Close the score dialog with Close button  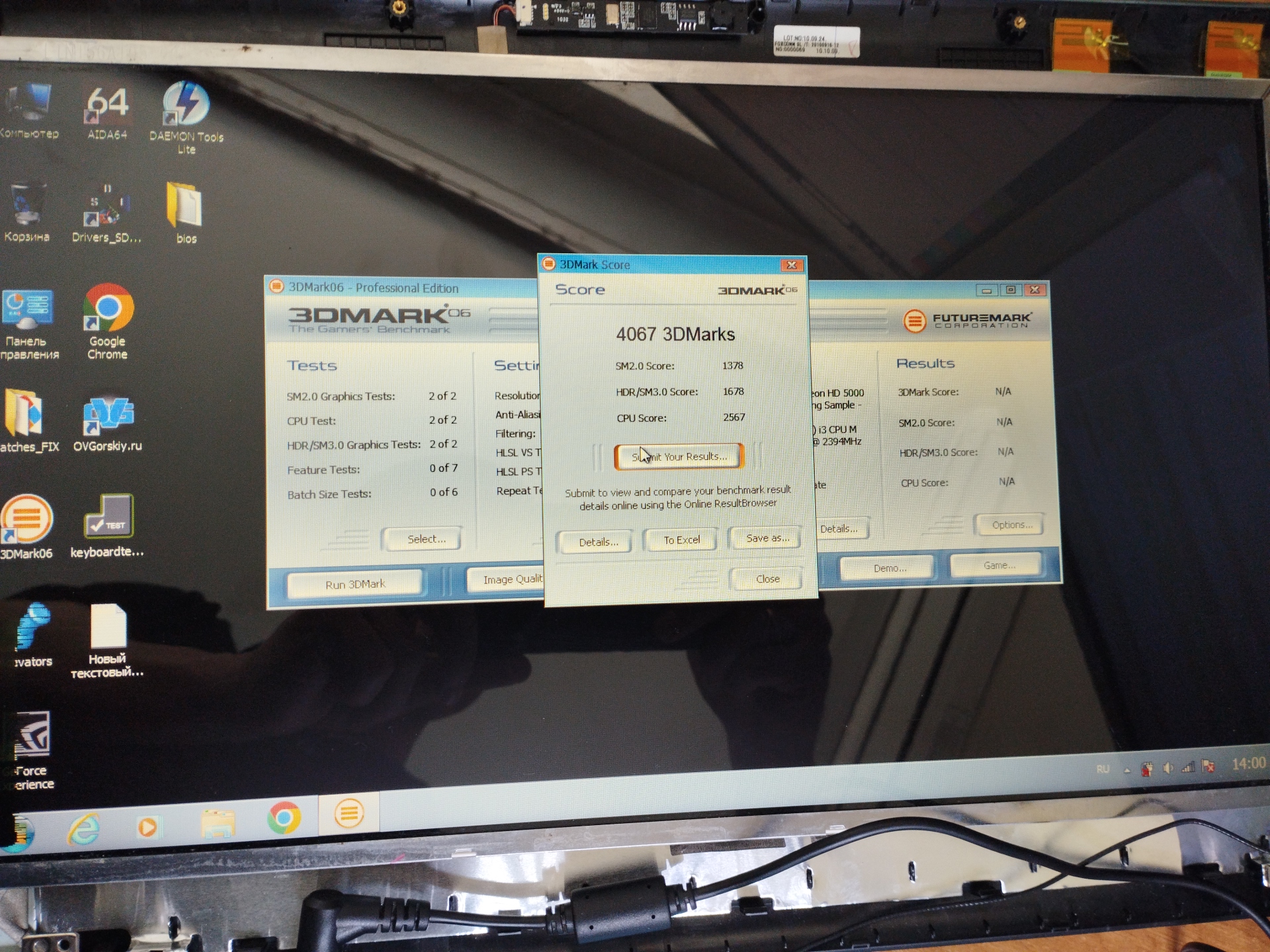pyautogui.click(x=767, y=579)
